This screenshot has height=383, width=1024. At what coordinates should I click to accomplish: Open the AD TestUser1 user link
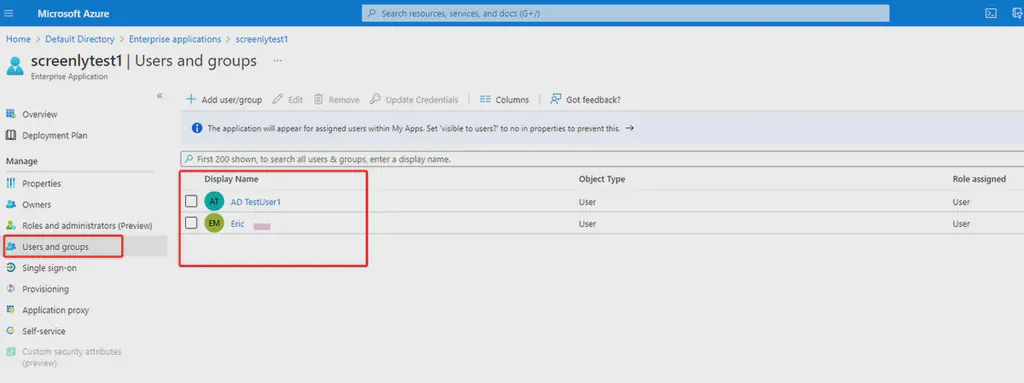tap(255, 202)
